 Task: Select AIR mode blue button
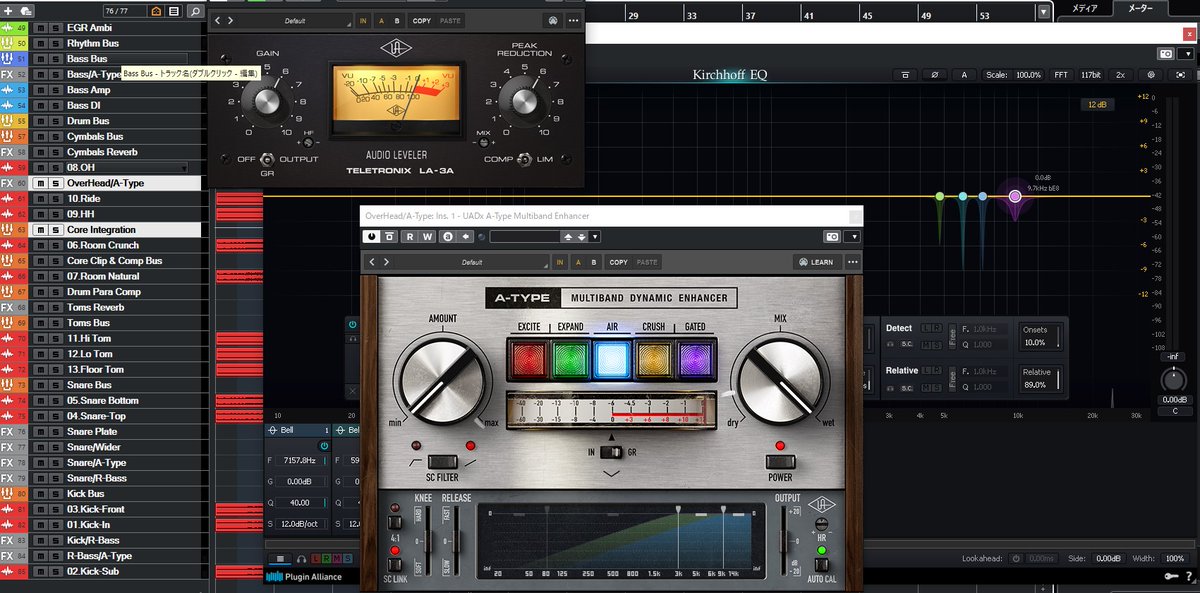pos(612,357)
